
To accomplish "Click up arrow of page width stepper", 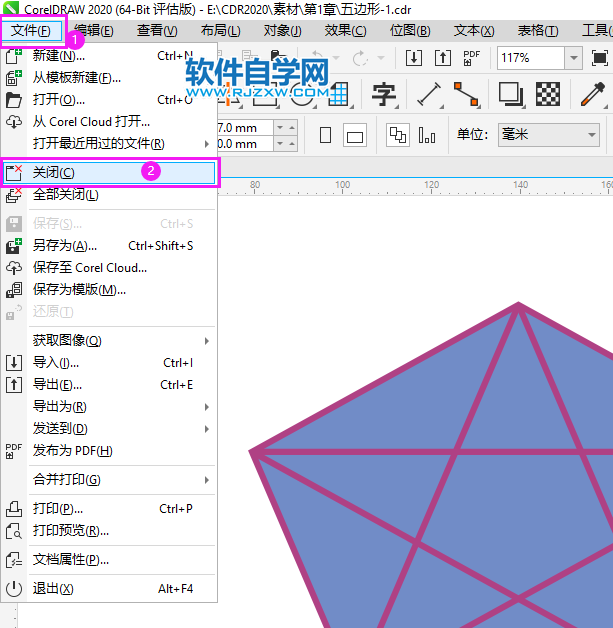I will [x=292, y=128].
